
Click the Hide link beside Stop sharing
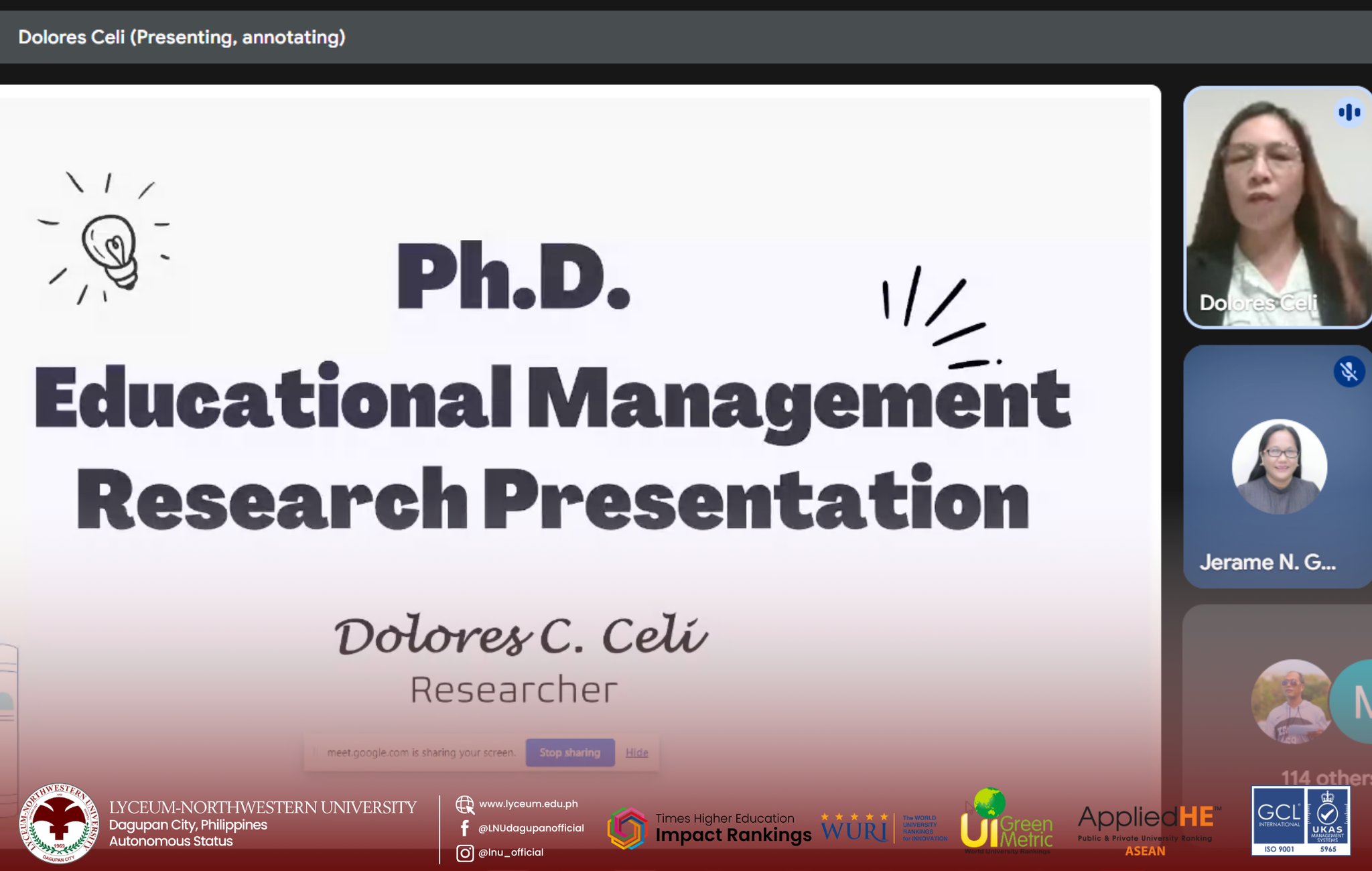(636, 752)
